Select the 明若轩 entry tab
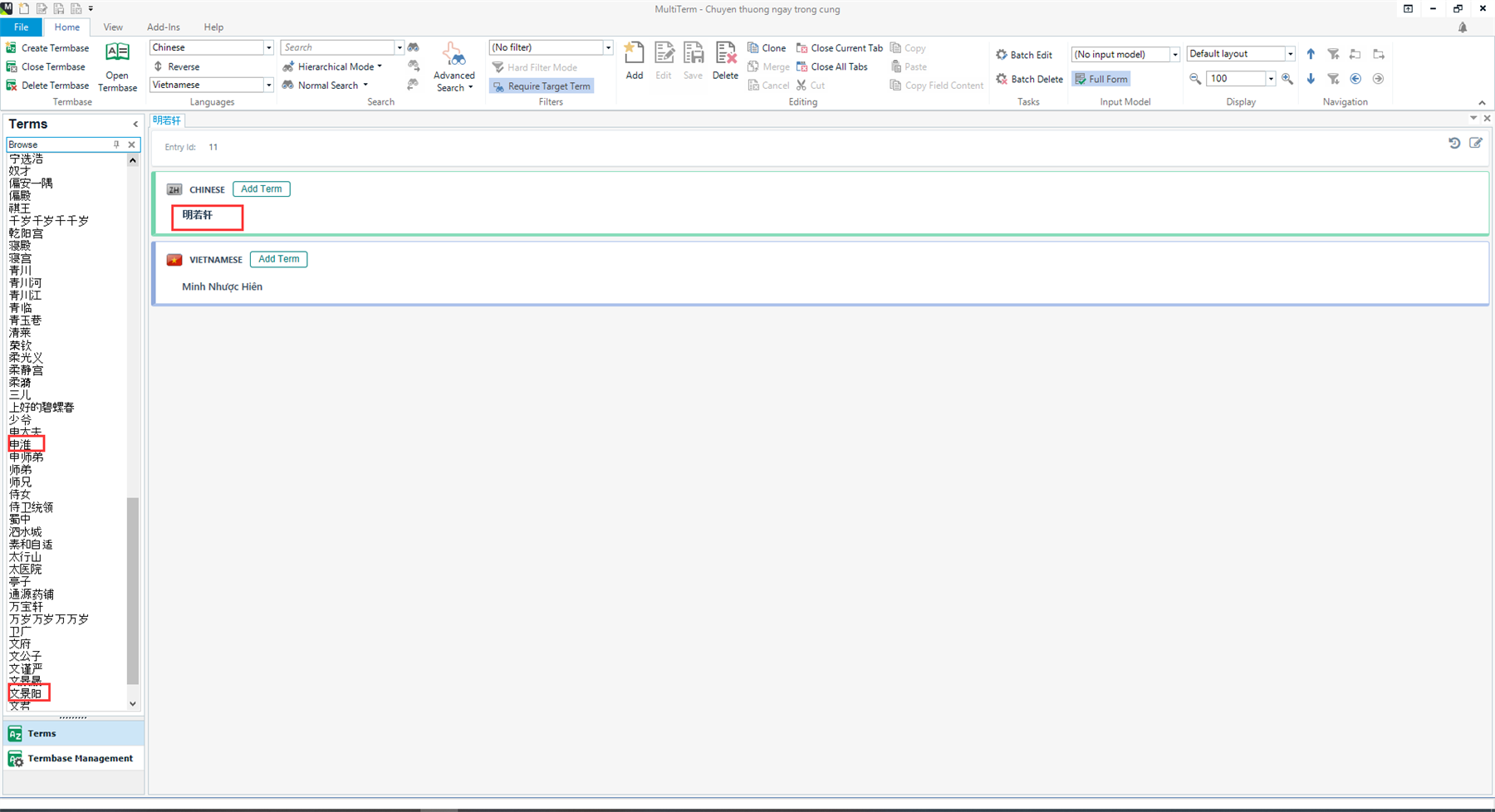 (167, 120)
